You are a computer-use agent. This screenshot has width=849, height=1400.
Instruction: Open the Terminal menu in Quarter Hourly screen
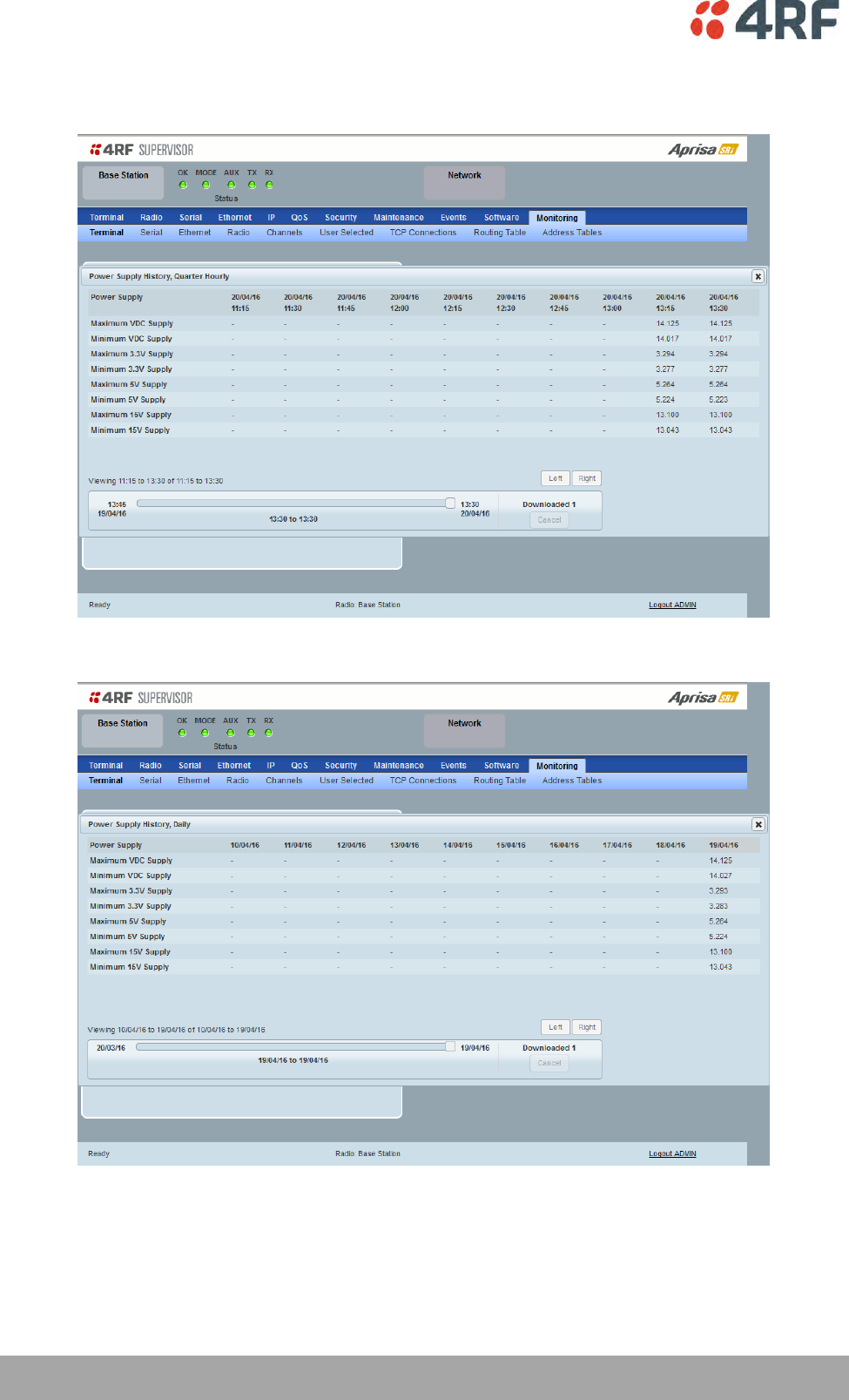[x=106, y=218]
